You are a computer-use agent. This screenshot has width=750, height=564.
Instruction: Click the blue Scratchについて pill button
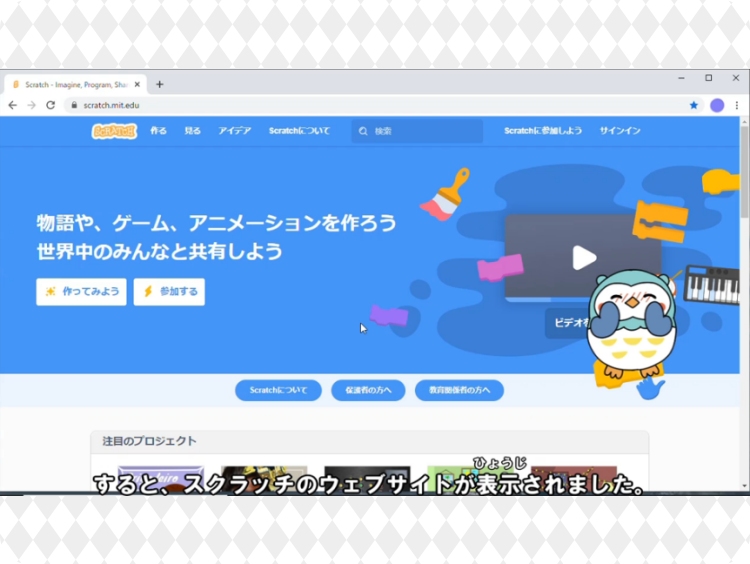[x=278, y=390]
